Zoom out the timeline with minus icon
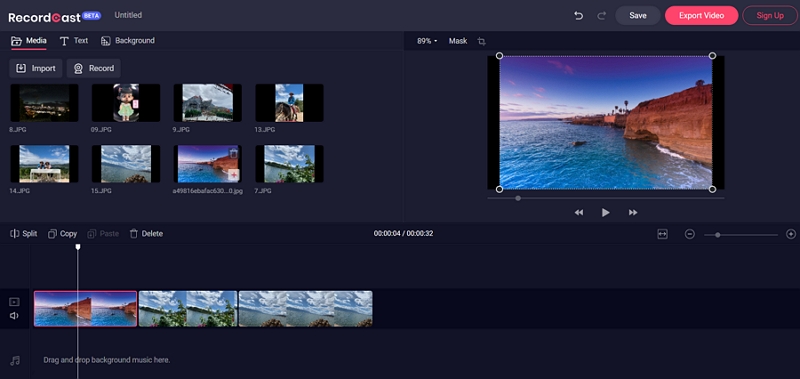The image size is (800, 379). [x=690, y=234]
